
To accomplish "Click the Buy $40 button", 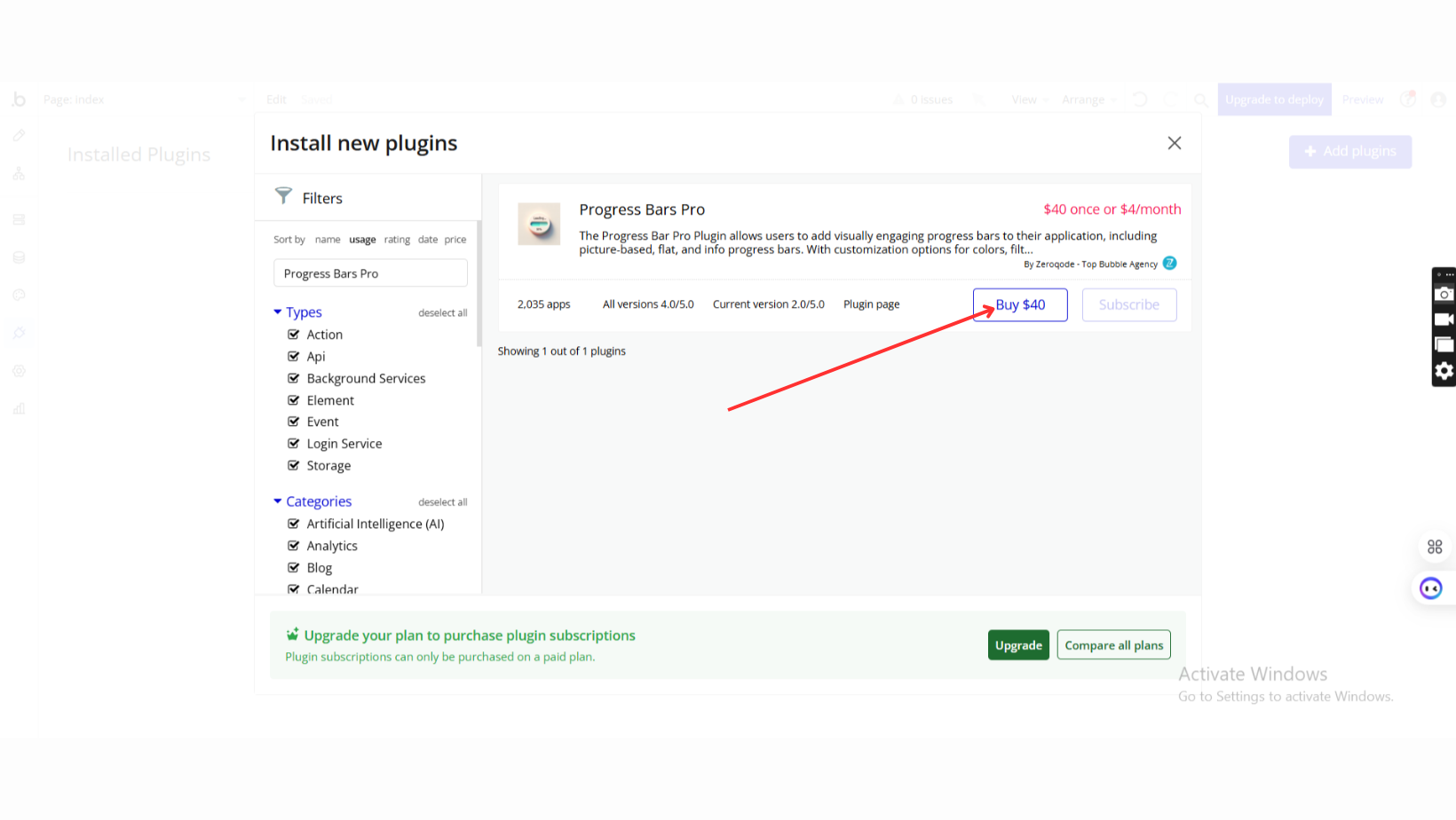I will (x=1020, y=304).
